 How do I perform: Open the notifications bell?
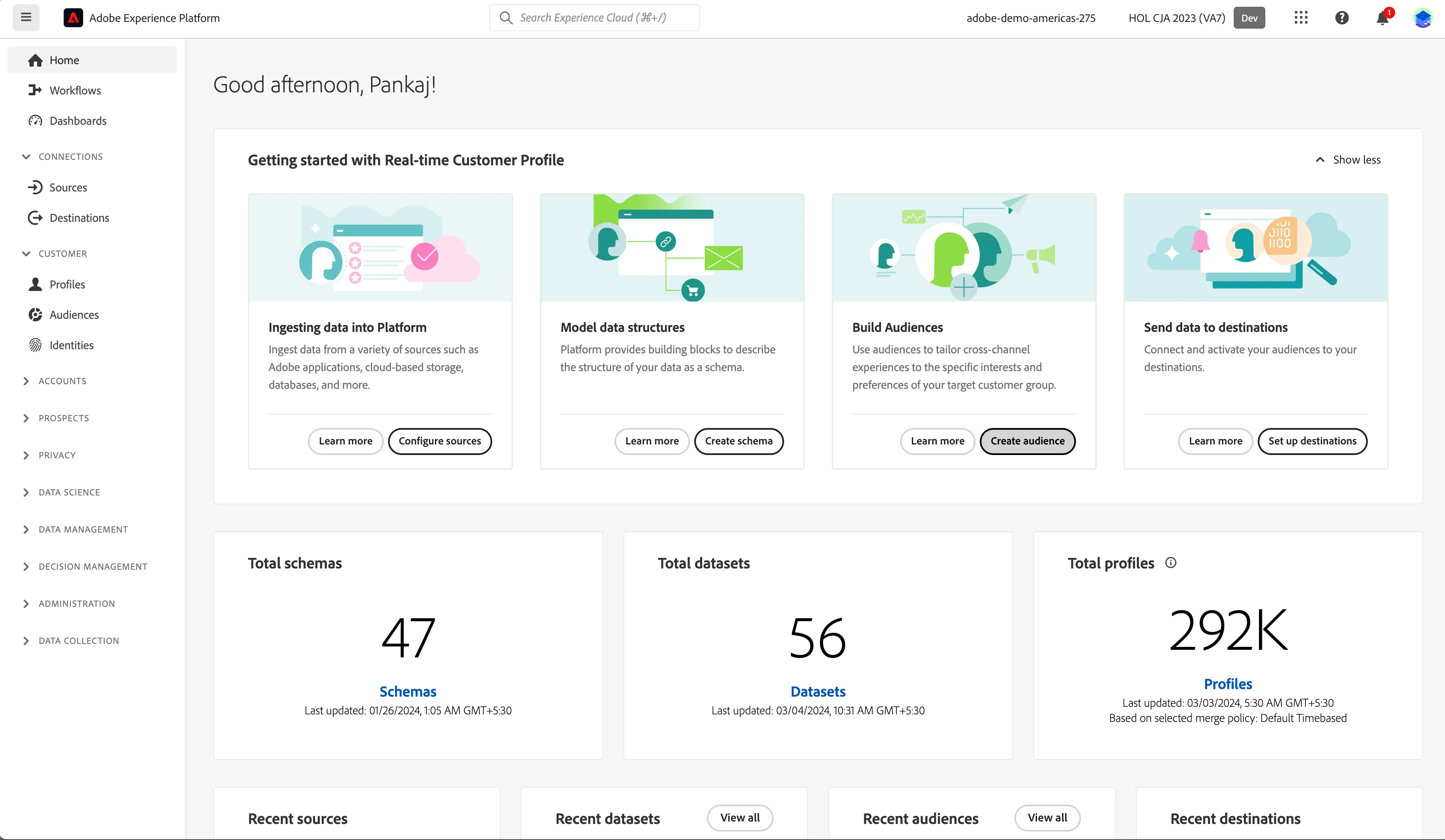[1383, 19]
